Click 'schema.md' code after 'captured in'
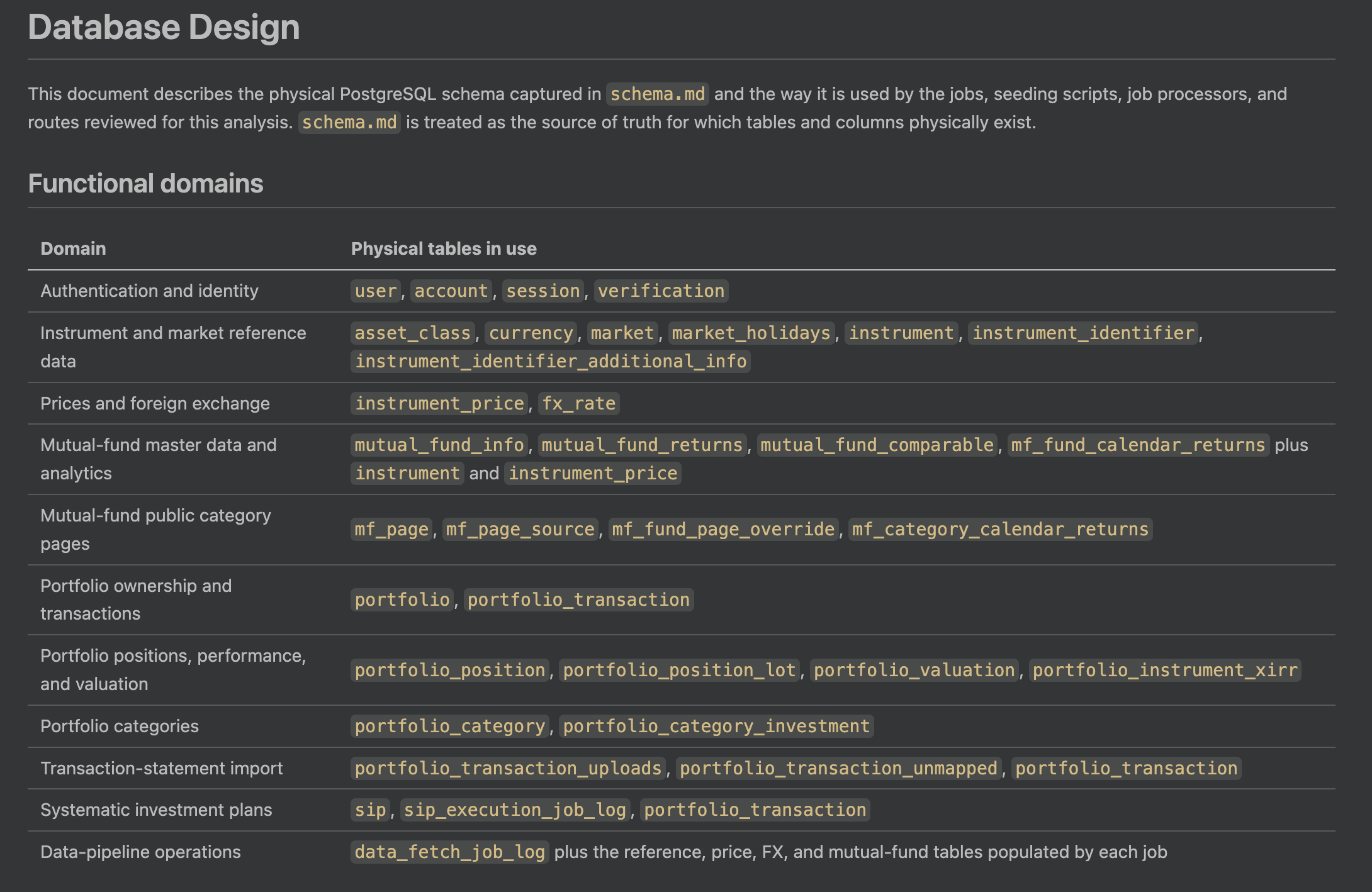This screenshot has width=1372, height=892. tap(658, 94)
